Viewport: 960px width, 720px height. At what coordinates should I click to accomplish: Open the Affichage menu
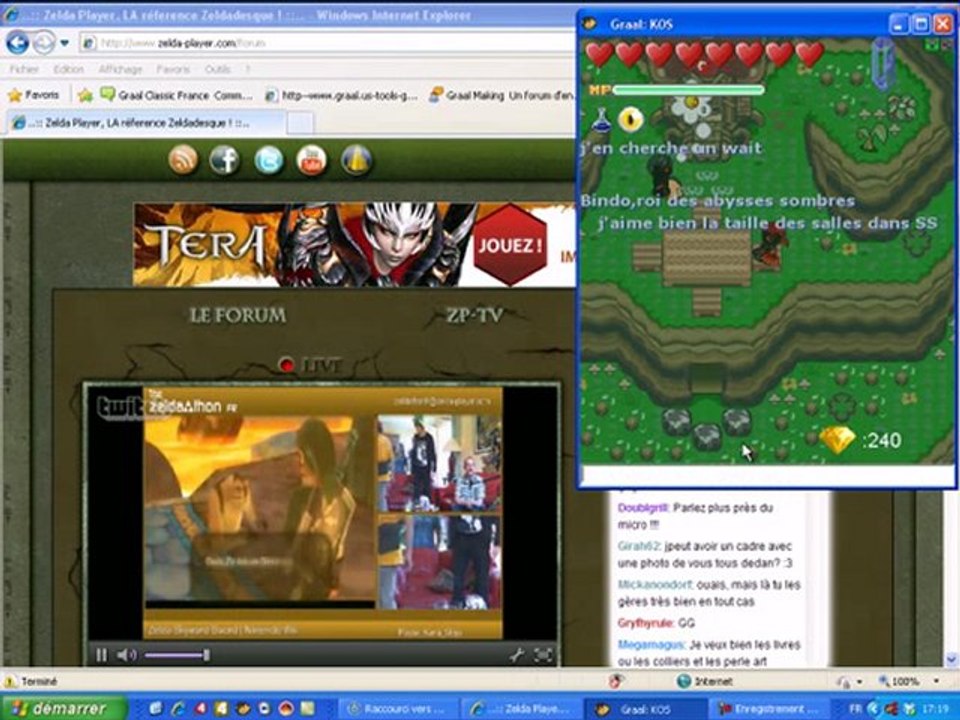pos(120,69)
